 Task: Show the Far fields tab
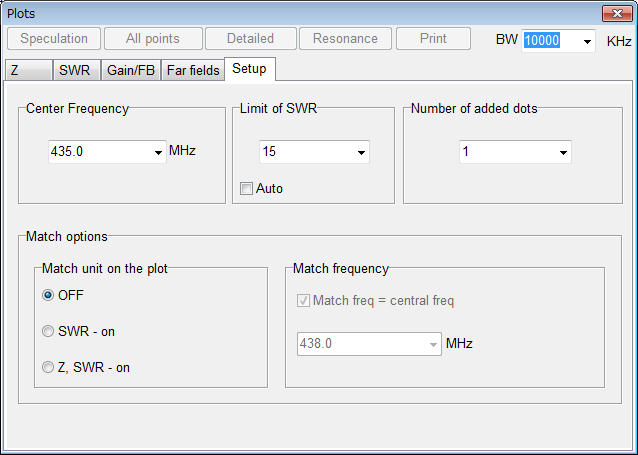[192, 71]
